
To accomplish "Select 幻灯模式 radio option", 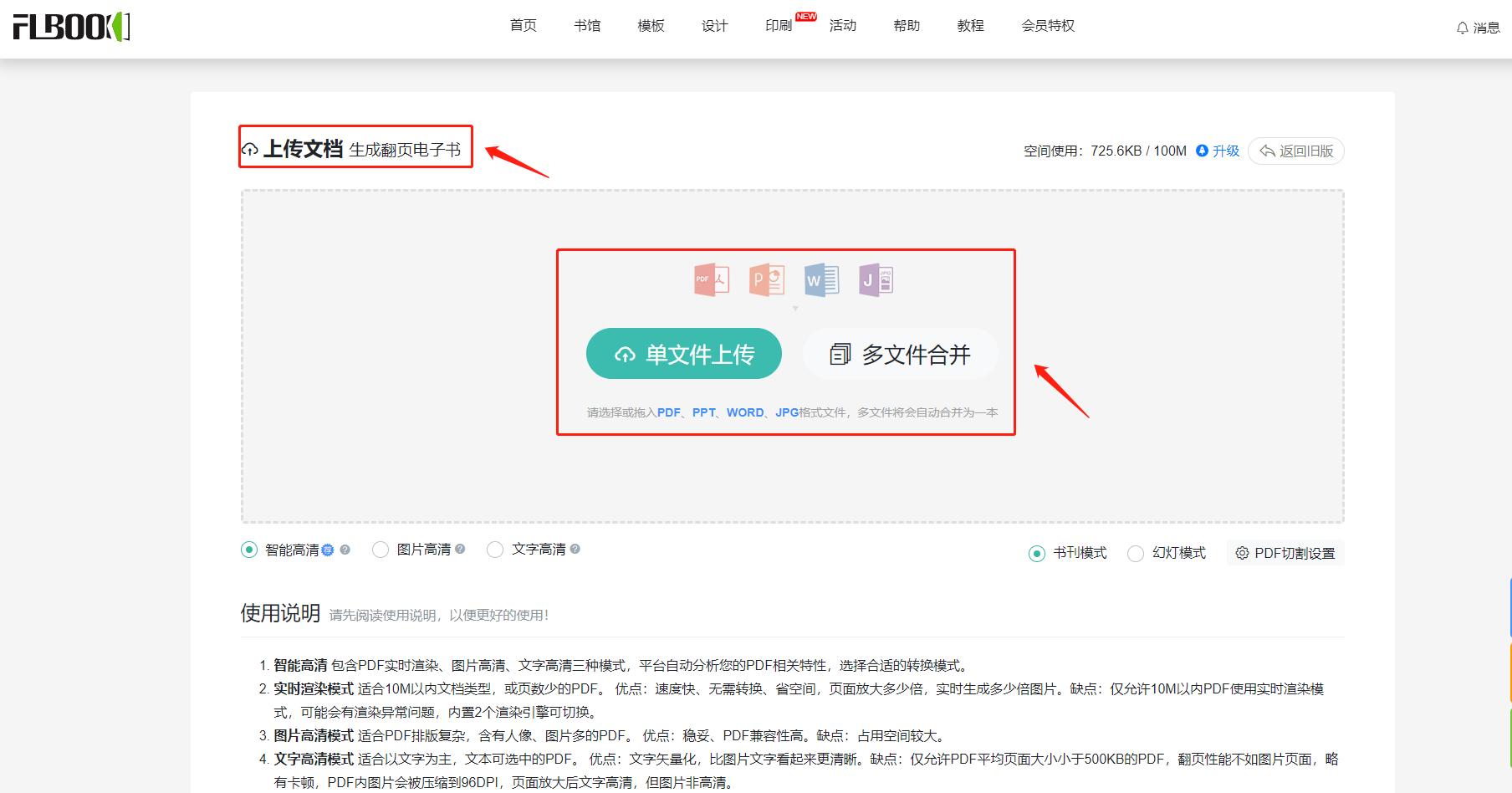I will 1136,554.
